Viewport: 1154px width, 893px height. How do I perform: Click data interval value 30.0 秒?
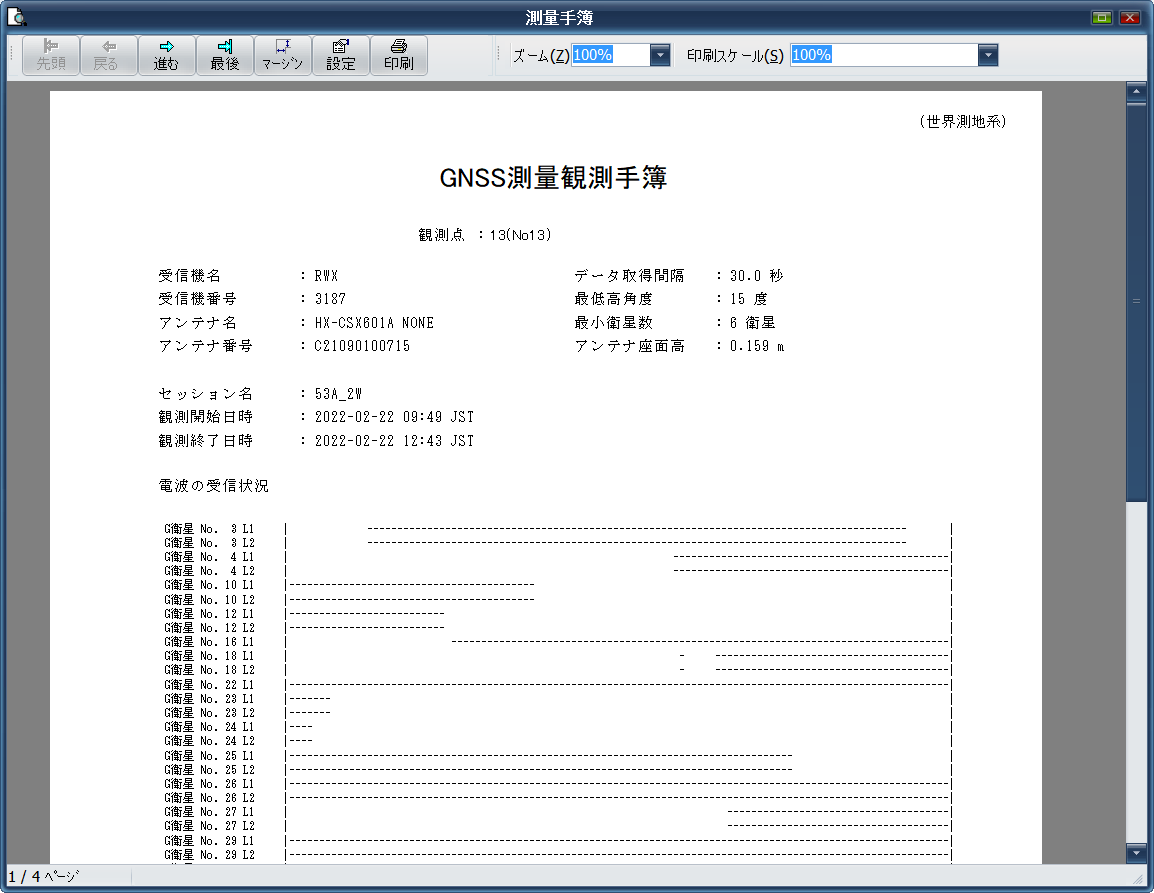point(756,276)
